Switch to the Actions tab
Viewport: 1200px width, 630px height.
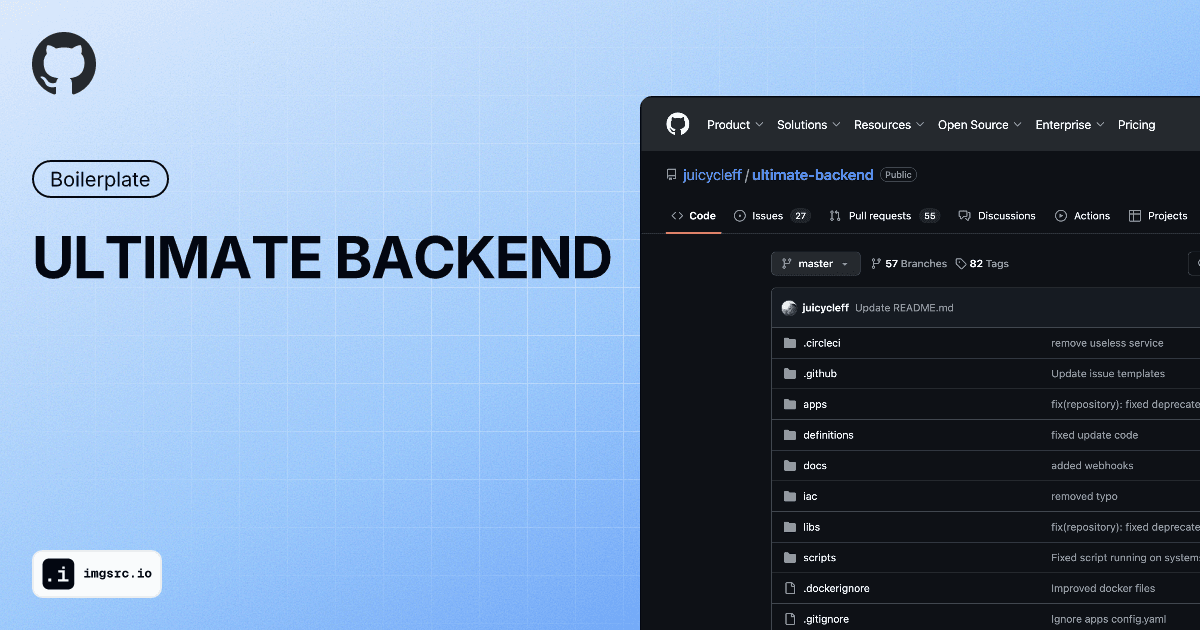1082,216
